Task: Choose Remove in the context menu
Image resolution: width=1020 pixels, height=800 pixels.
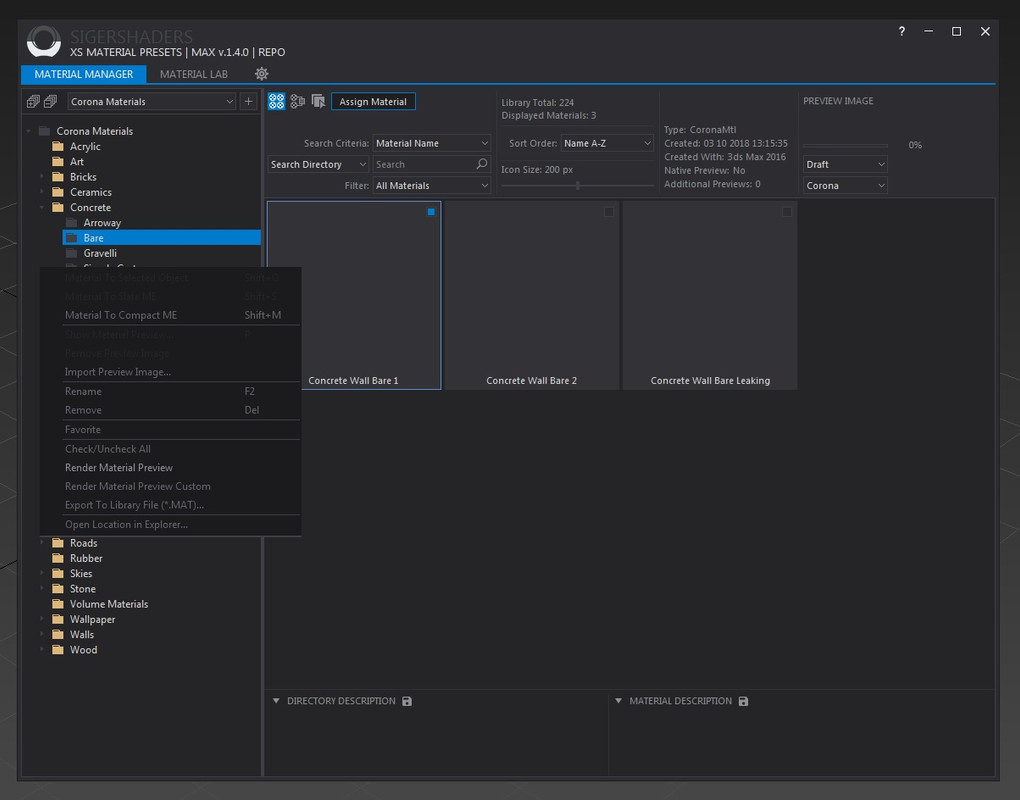Action: tap(170, 410)
